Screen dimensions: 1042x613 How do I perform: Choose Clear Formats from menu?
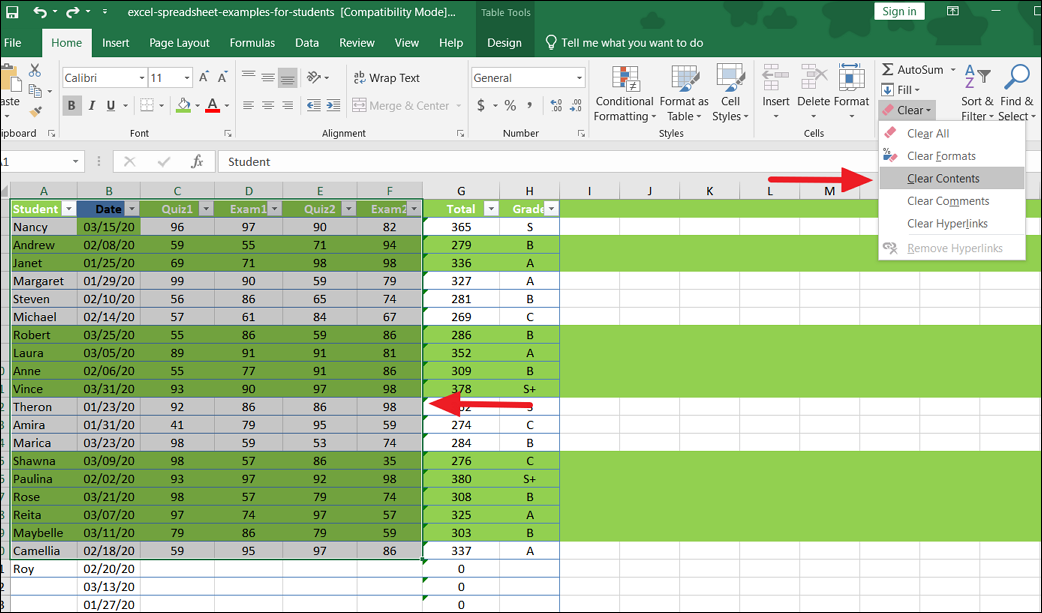pyautogui.click(x=952, y=156)
